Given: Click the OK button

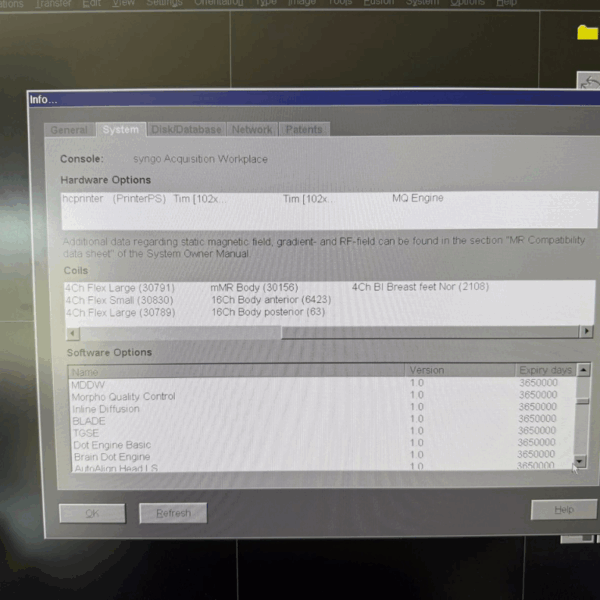Looking at the screenshot, I should [x=92, y=513].
